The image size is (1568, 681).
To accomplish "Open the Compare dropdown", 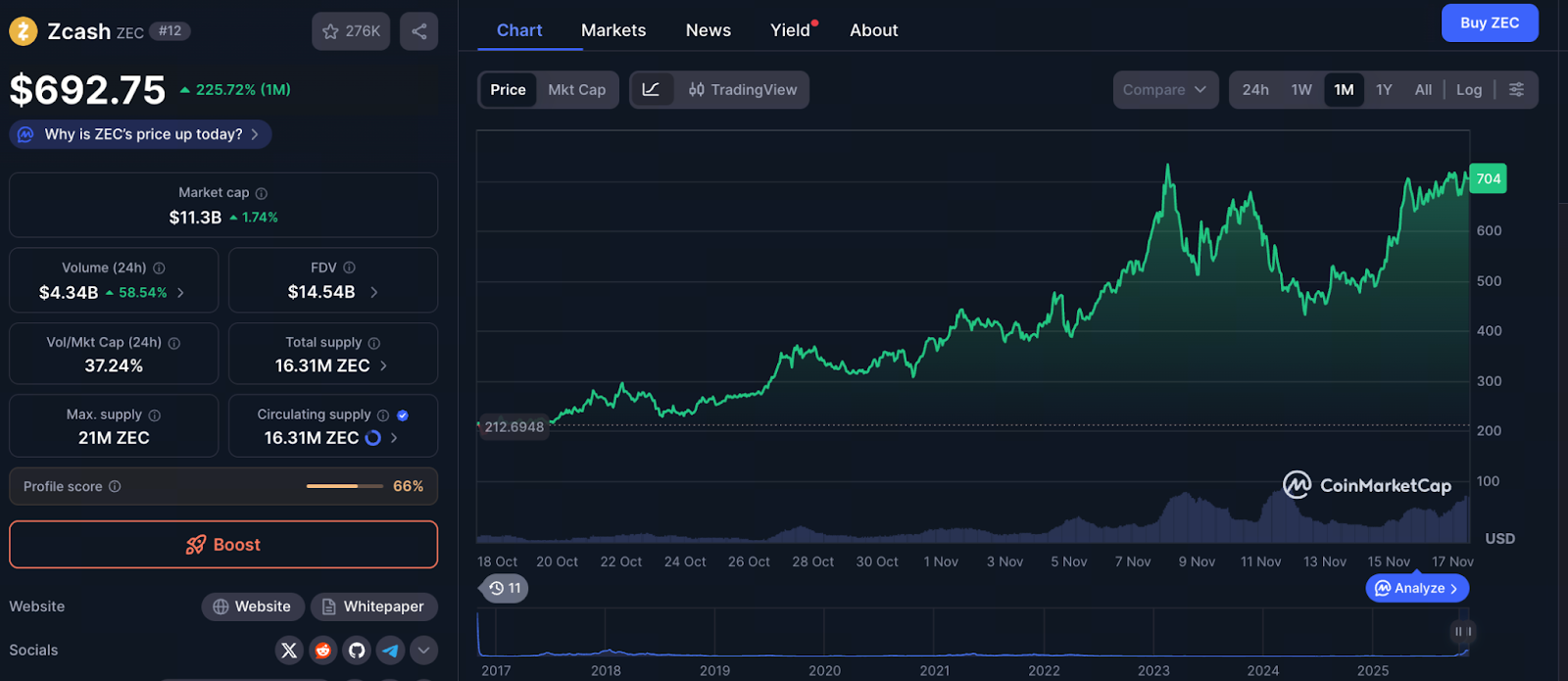I will (1164, 89).
